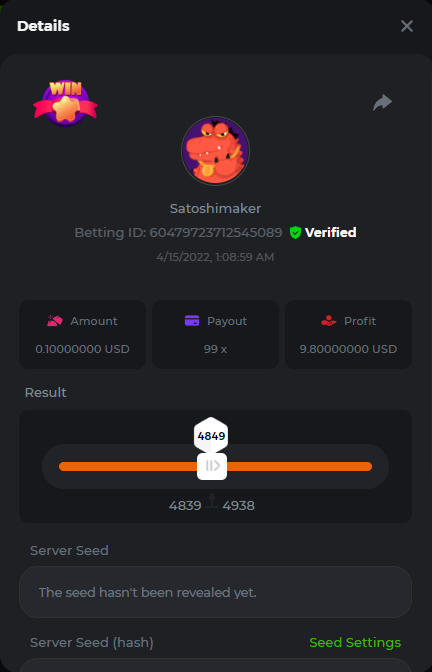Click the green Verified shield icon

pos(295,233)
